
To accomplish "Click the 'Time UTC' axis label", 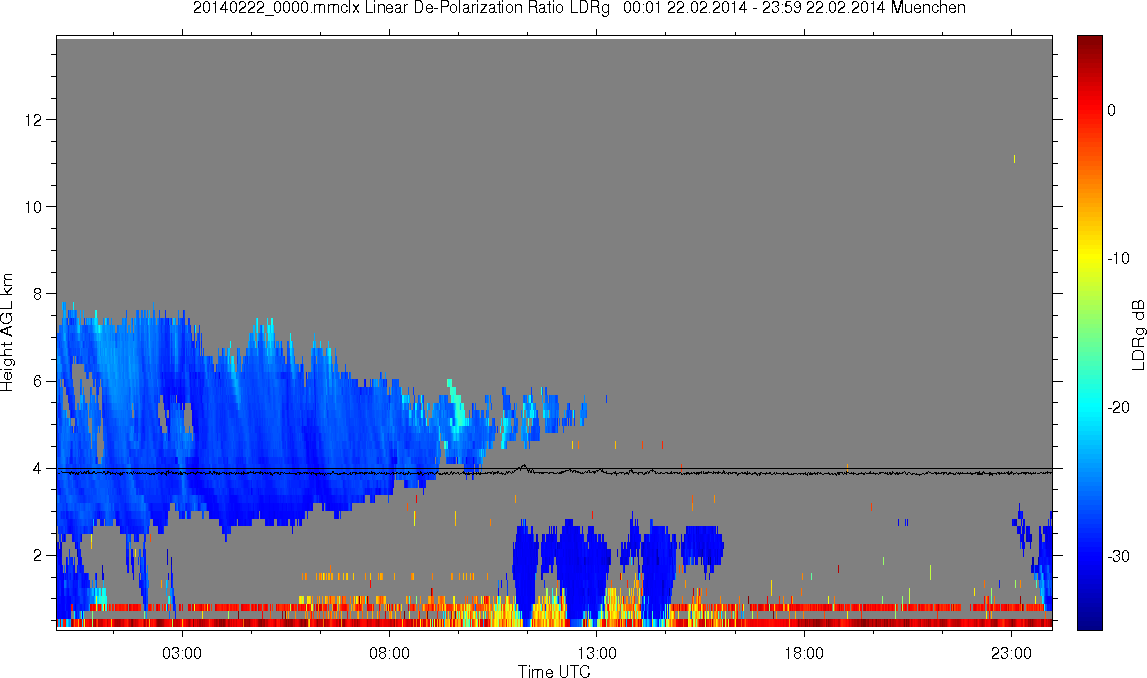I will click(x=554, y=671).
